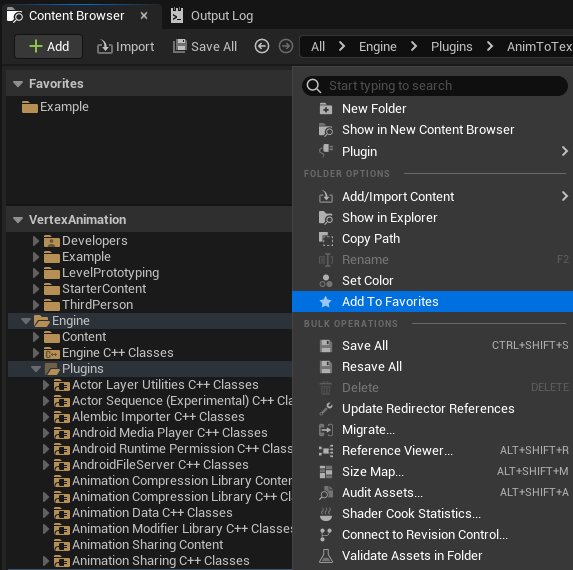Expand the ThirdPerson folder
The image size is (573, 570).
coord(36,305)
